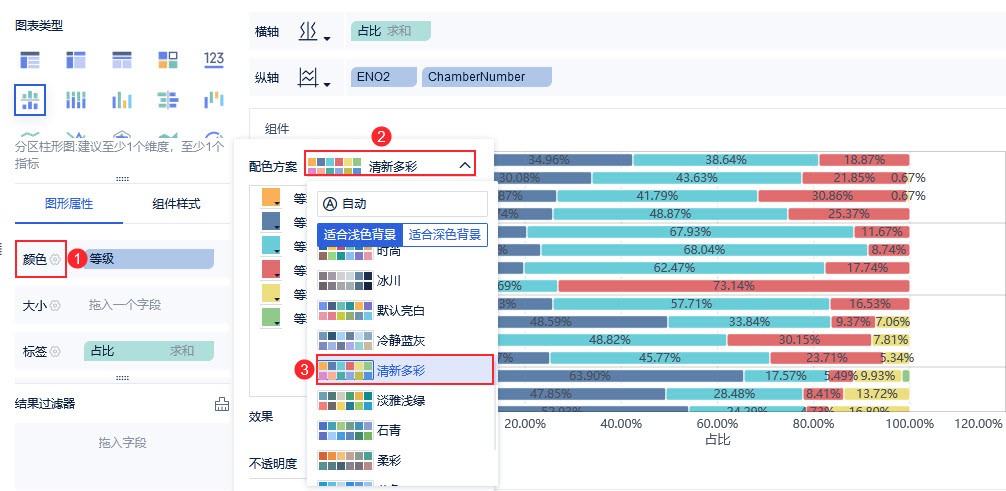Choose the partitioned column chart icon
This screenshot has height=491, width=1006.
tap(29, 99)
